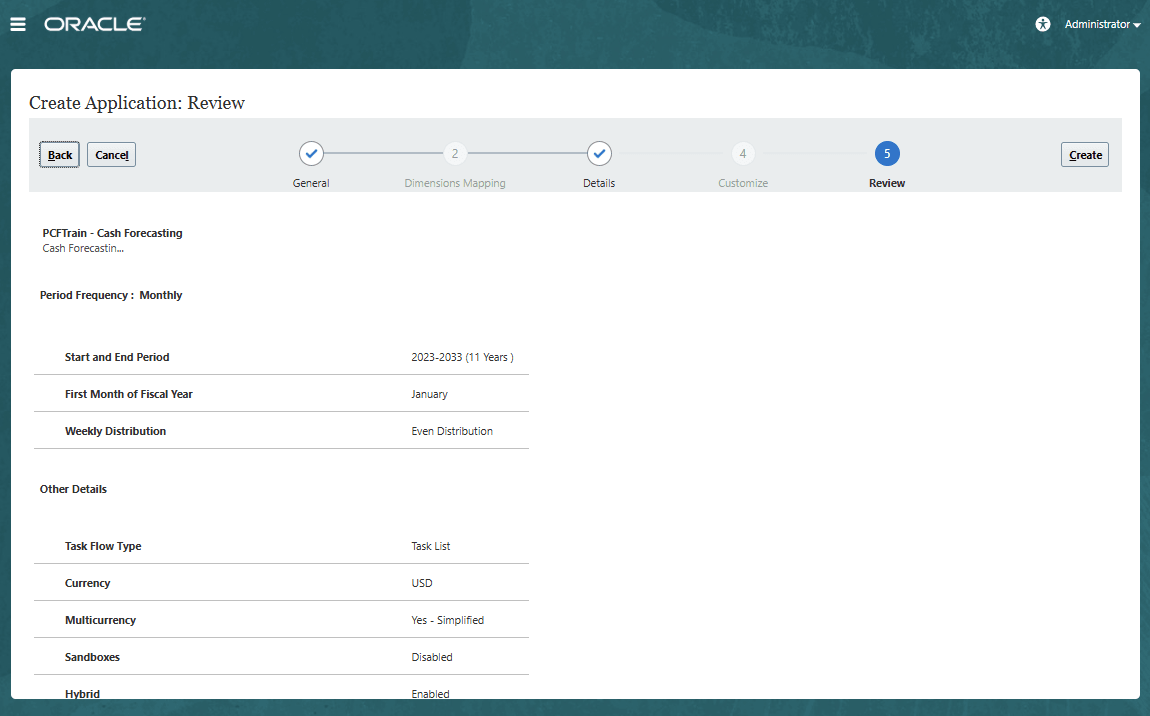The height and width of the screenshot is (716, 1150).
Task: Click the Even Distribution value
Action: coord(452,431)
